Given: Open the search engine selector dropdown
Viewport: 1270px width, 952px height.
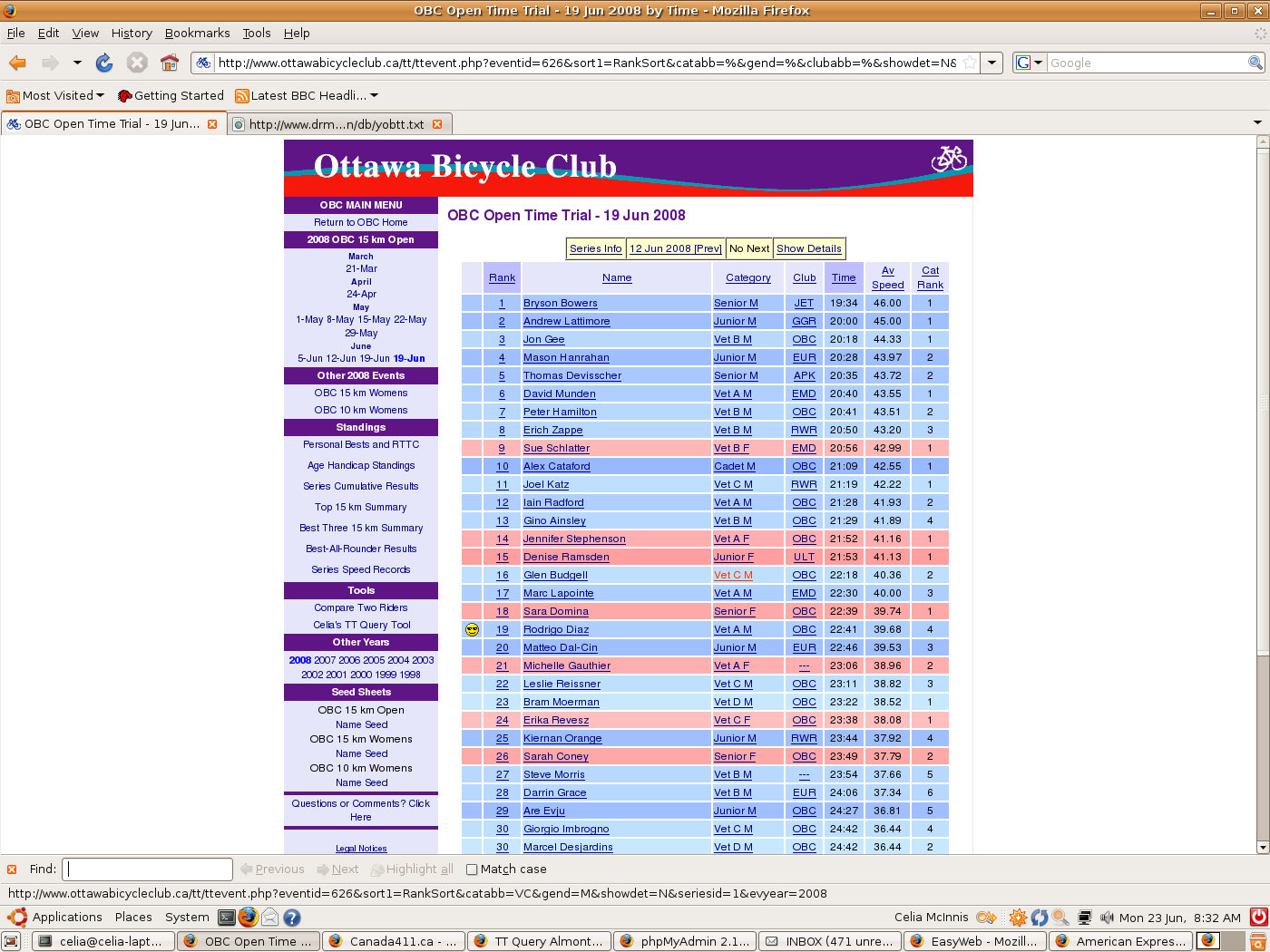Looking at the screenshot, I should tap(1029, 63).
